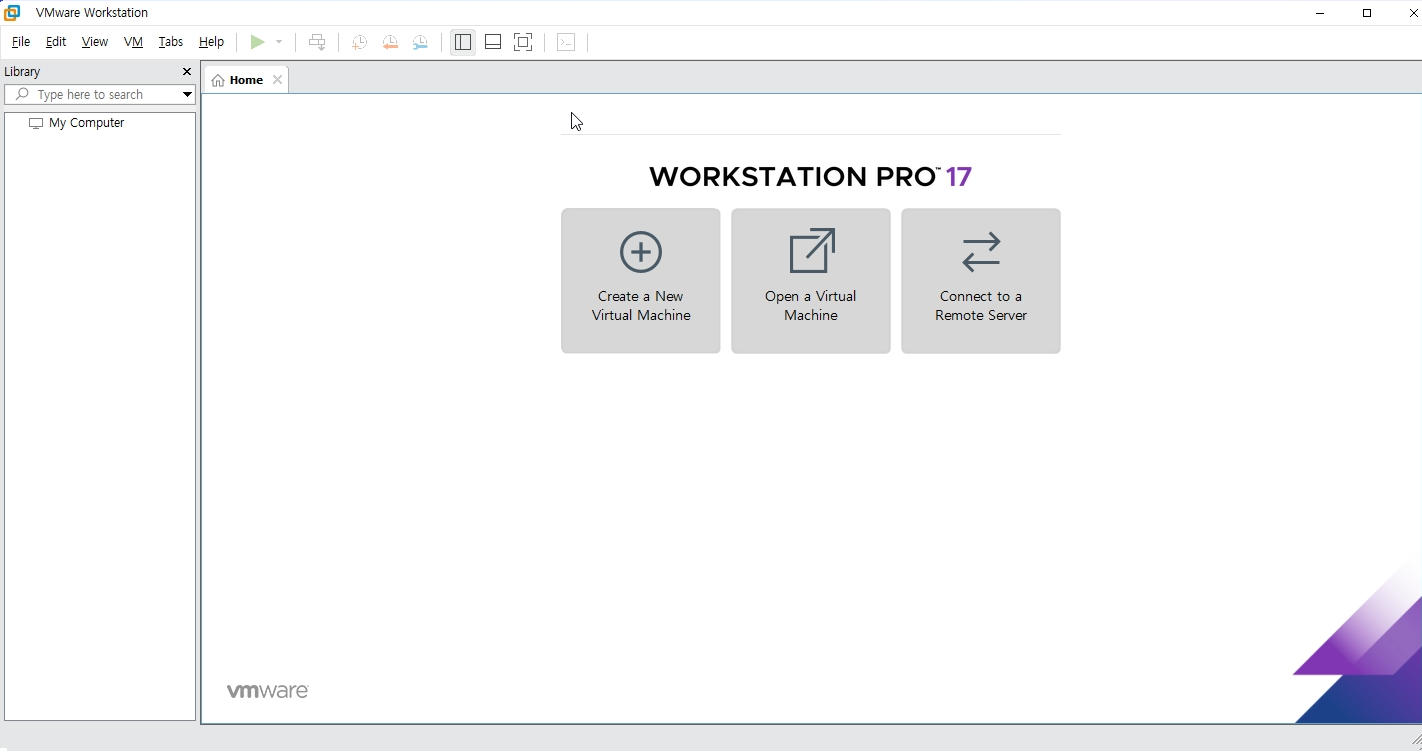Click the green Power On play icon

[x=257, y=42]
